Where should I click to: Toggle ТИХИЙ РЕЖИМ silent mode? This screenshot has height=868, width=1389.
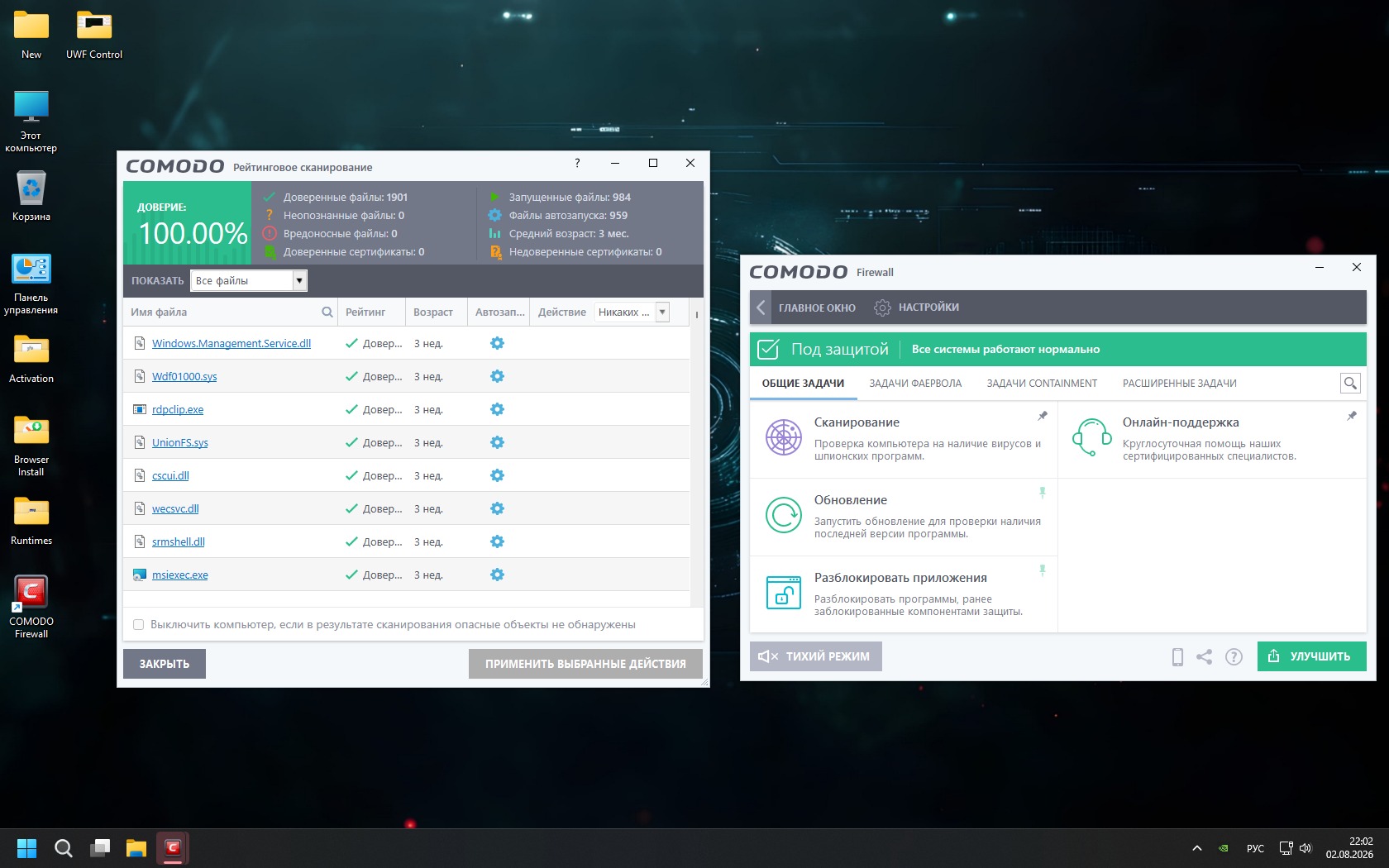815,656
